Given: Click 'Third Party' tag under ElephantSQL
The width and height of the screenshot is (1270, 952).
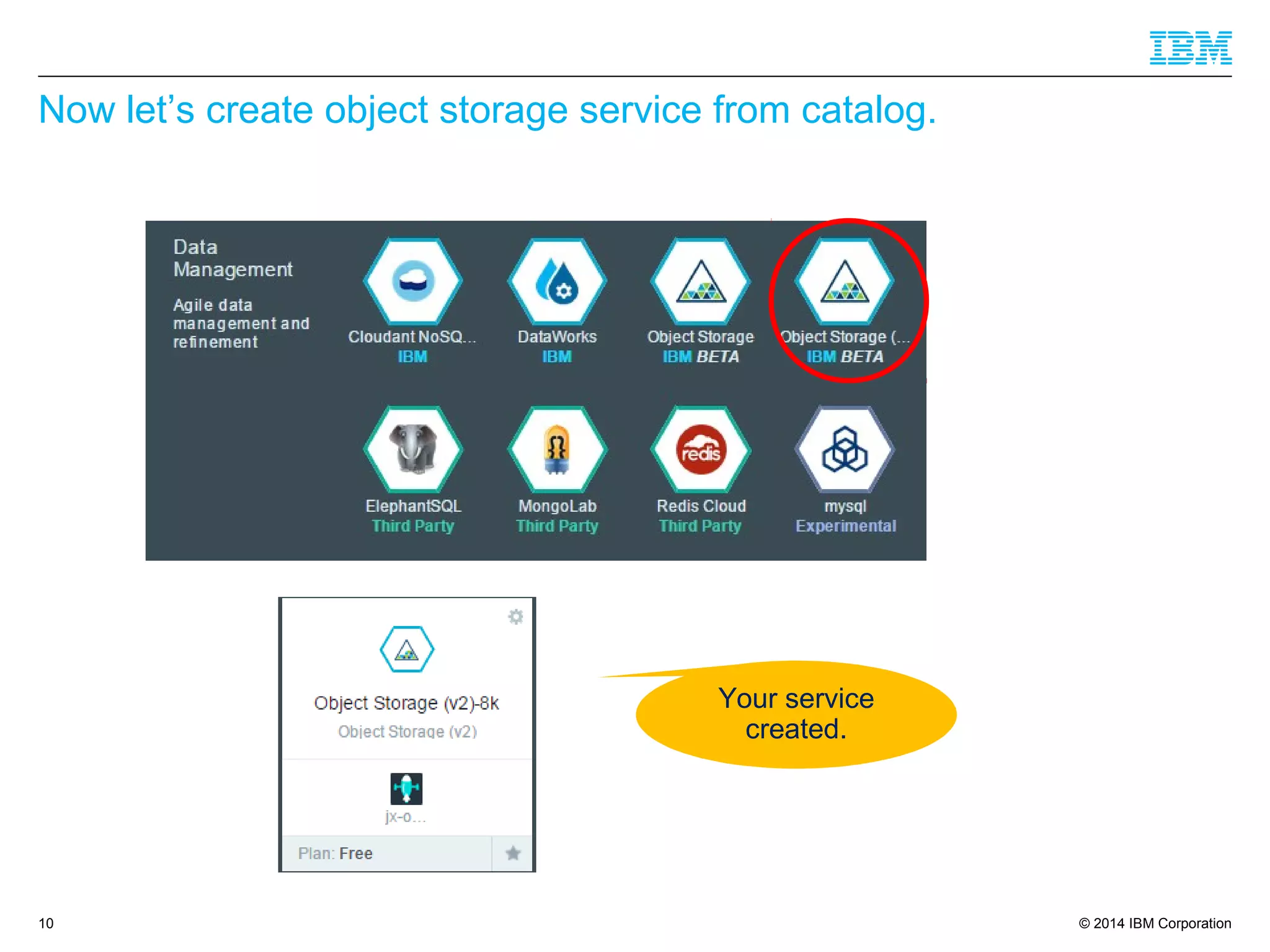Looking at the screenshot, I should 413,526.
